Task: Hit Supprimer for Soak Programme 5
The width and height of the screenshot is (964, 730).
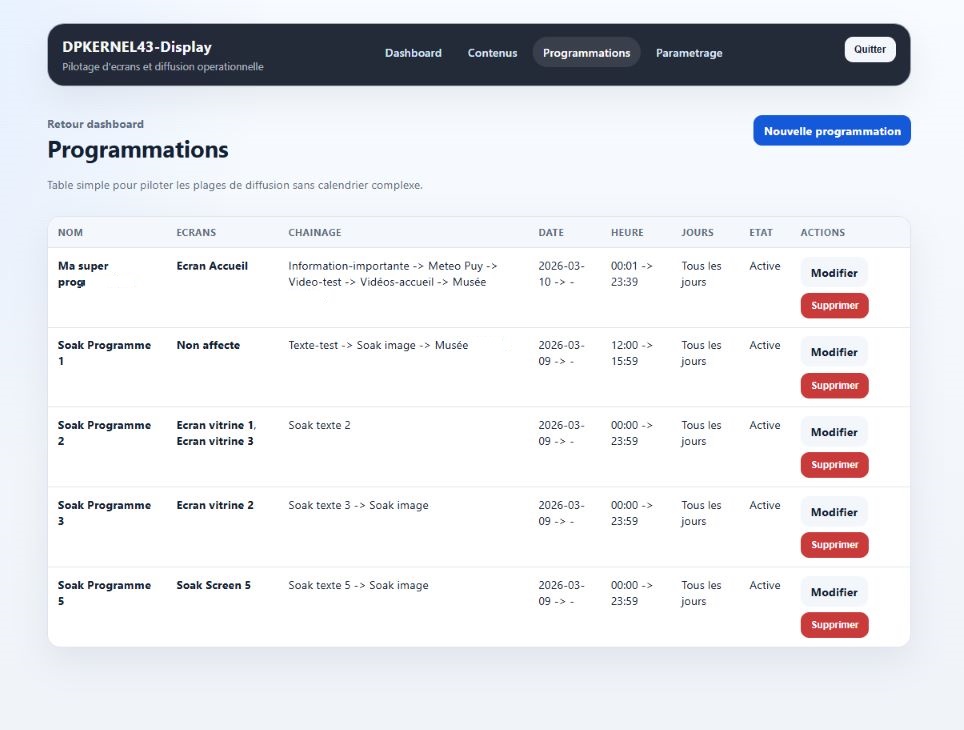Action: (834, 625)
